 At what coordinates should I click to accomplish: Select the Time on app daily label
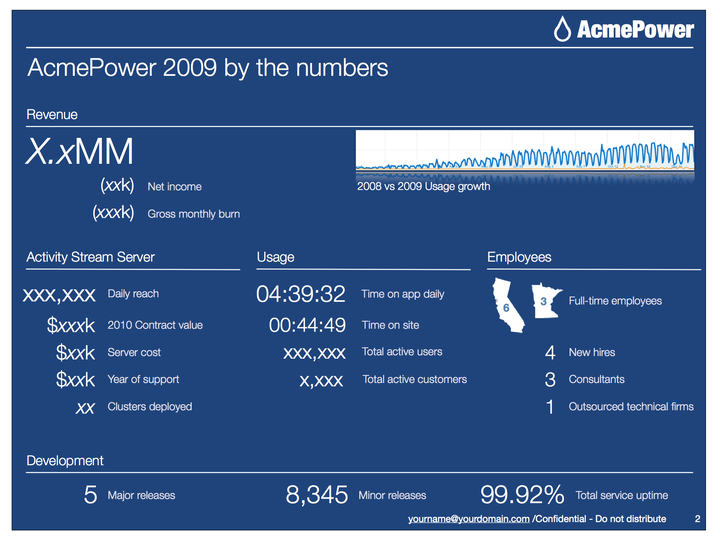(x=403, y=294)
